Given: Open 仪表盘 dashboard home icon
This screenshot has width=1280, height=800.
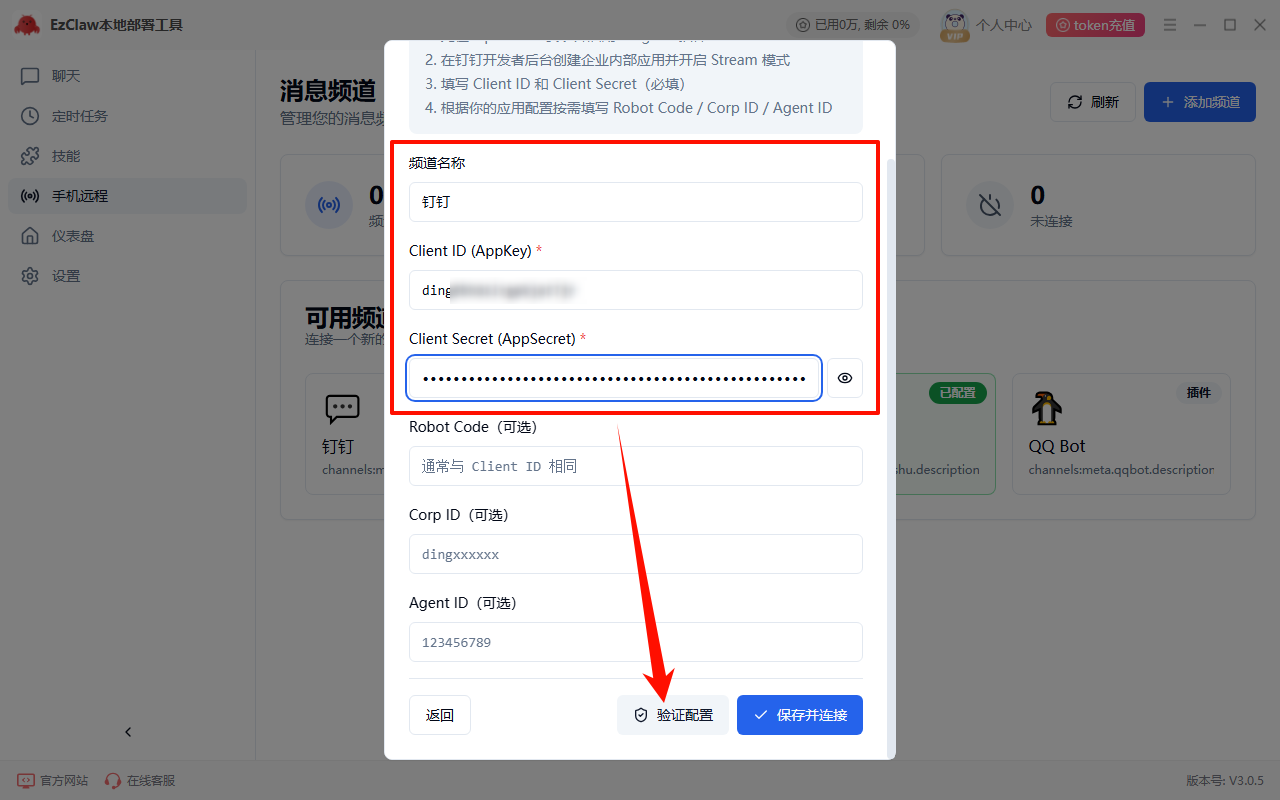Looking at the screenshot, I should tap(31, 236).
